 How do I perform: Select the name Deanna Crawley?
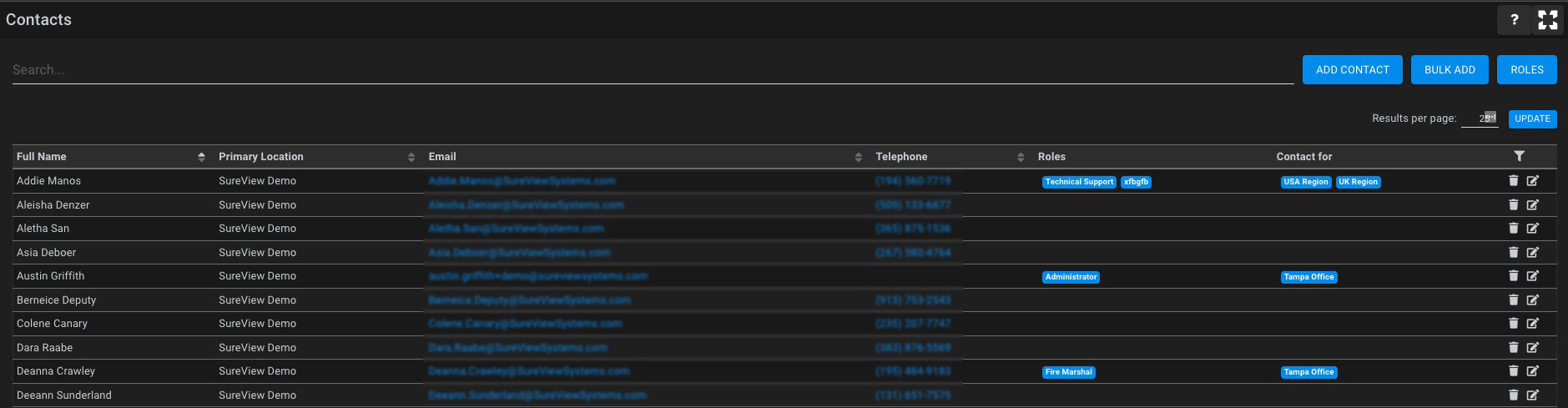(56, 370)
